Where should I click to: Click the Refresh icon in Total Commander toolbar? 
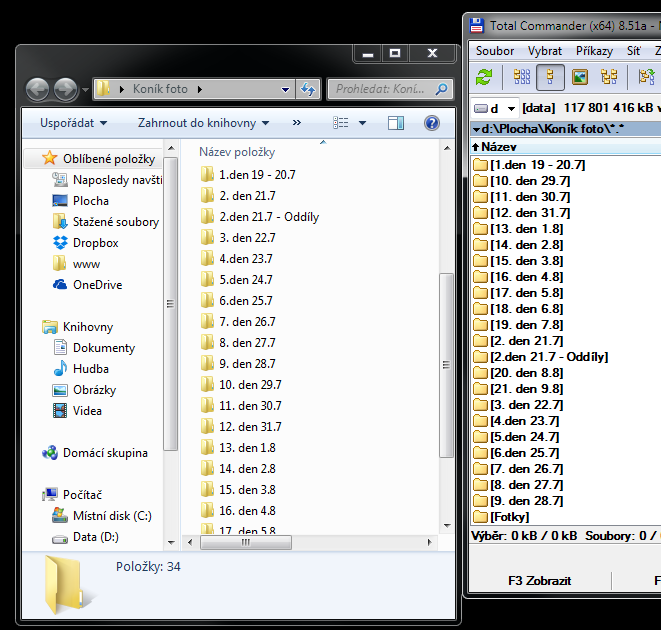tap(484, 77)
